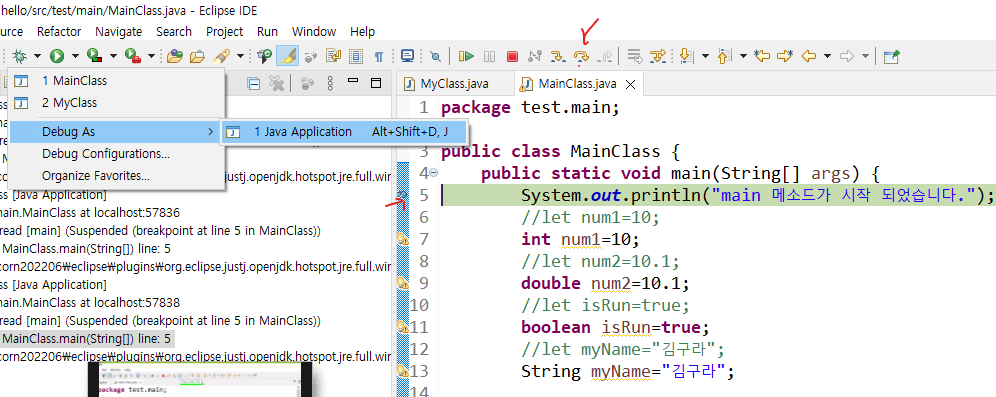996x397 pixels.
Task: Open the Navigate menu
Action: pyautogui.click(x=119, y=31)
